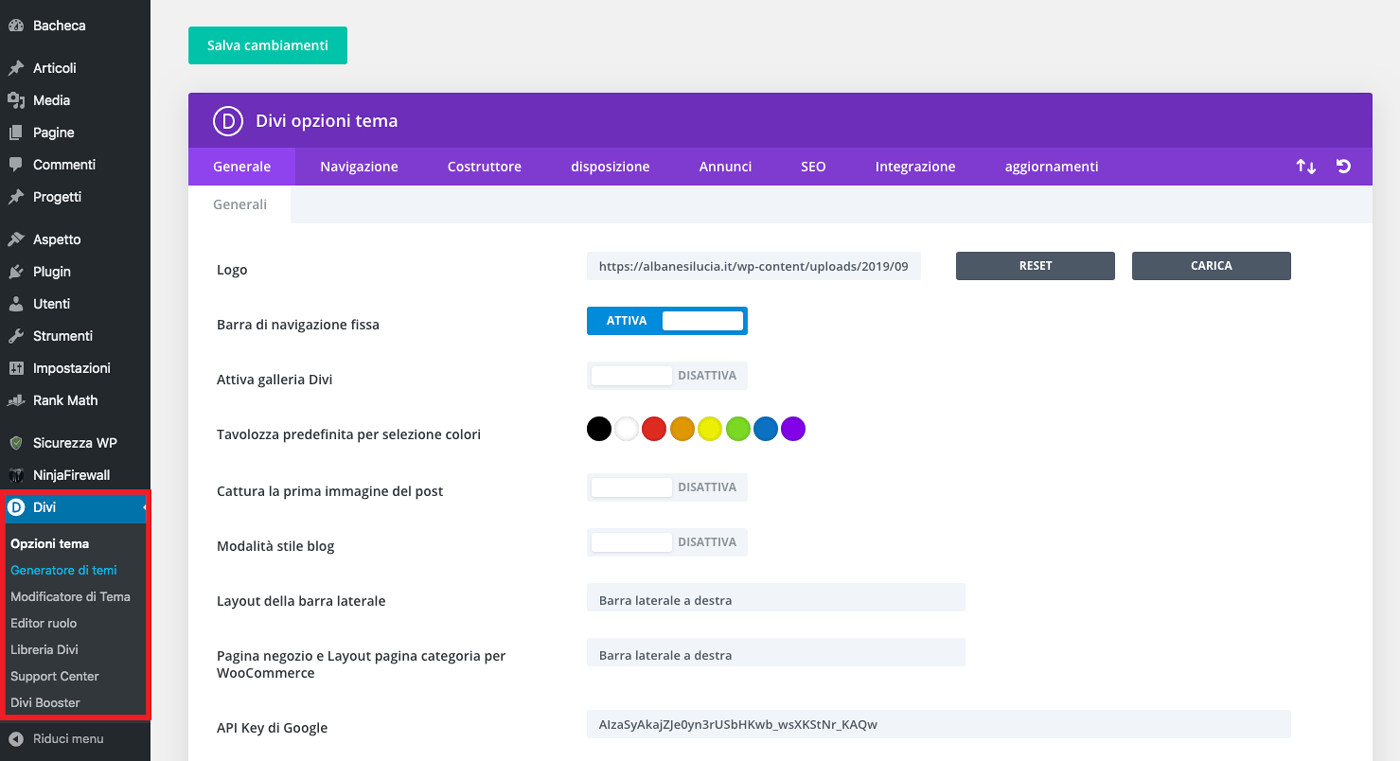Click the Bacheca dashboard icon
The height and width of the screenshot is (761, 1400).
click(16, 26)
